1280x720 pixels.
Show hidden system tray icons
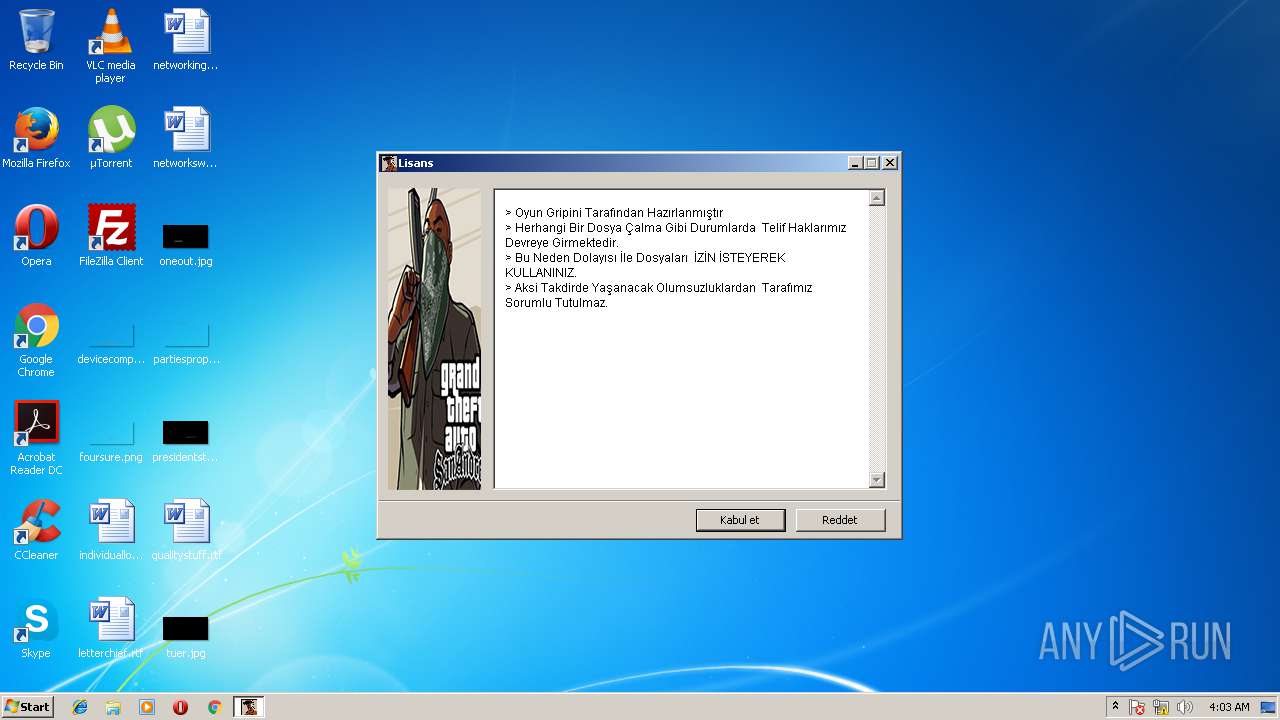(1115, 707)
